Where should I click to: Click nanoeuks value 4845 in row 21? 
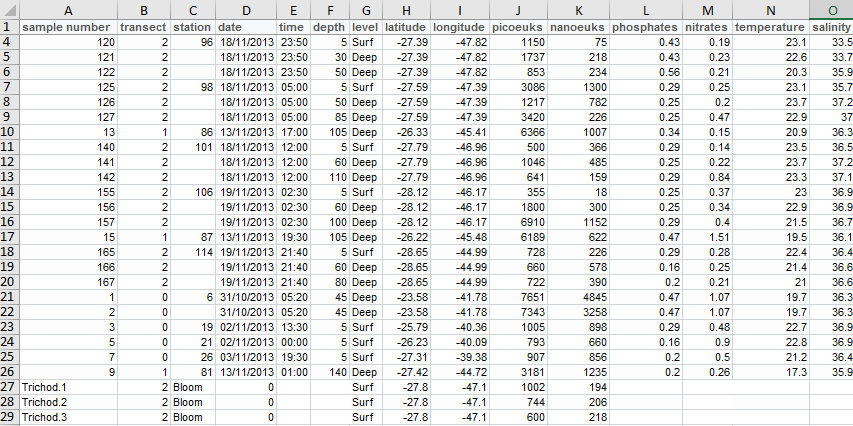tap(580, 296)
